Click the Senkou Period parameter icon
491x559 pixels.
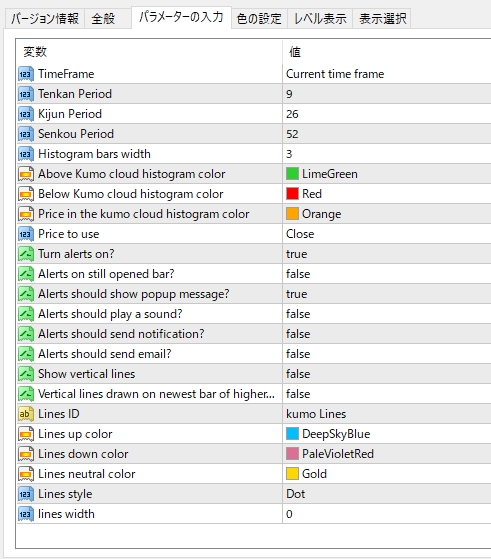coord(26,134)
